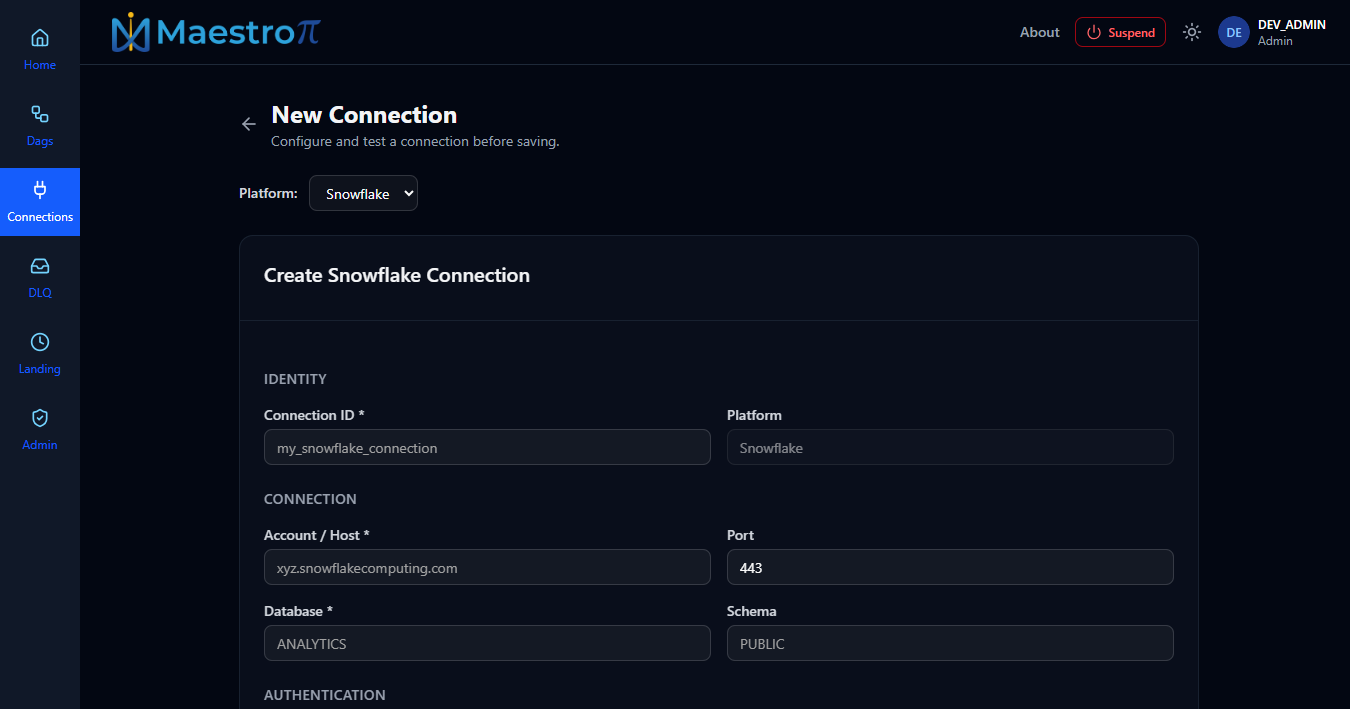Click the DEV_ADMIN username text

coord(1291,25)
